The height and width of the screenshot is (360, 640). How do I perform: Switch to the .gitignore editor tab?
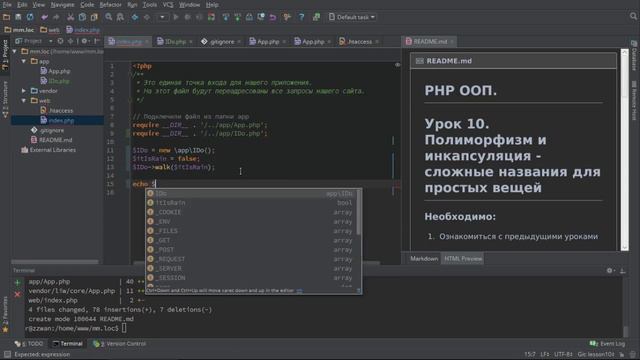[x=221, y=42]
